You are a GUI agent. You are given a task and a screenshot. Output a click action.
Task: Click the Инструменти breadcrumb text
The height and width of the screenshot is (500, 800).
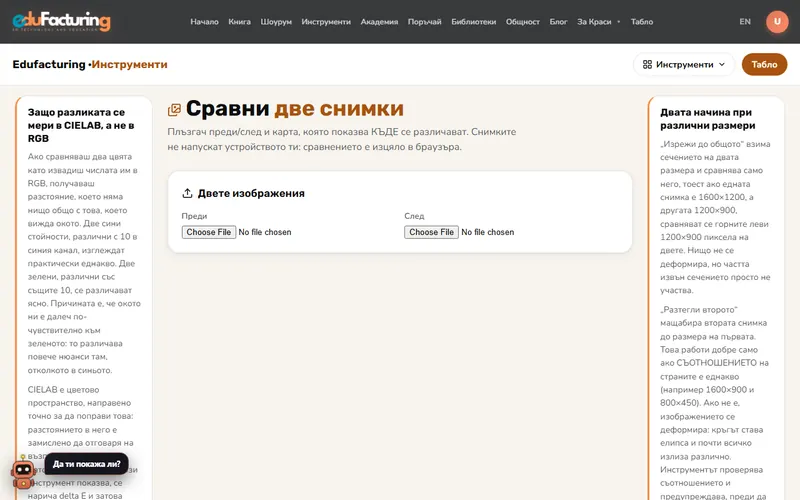tap(129, 64)
